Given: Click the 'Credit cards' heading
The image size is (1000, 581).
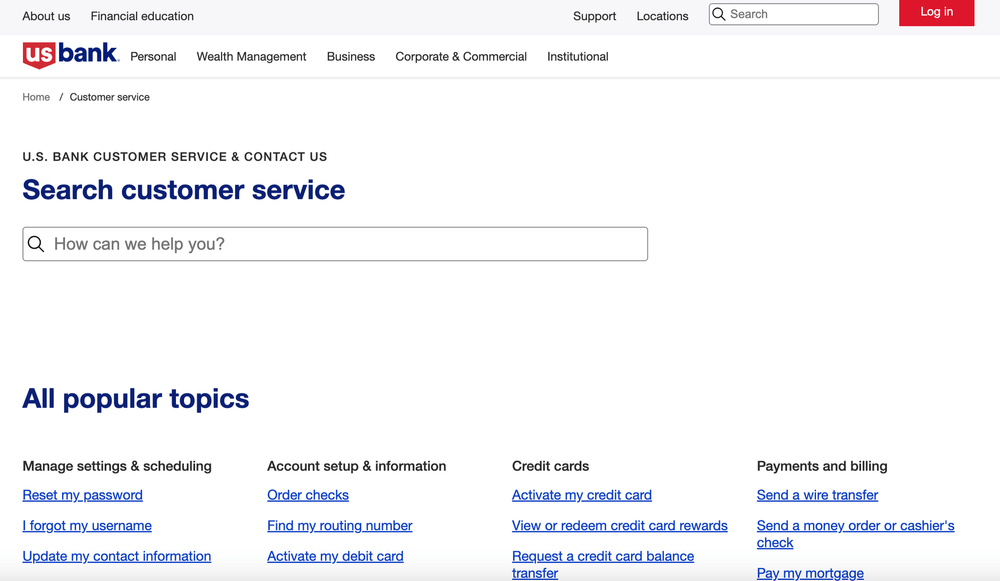Looking at the screenshot, I should (x=550, y=466).
